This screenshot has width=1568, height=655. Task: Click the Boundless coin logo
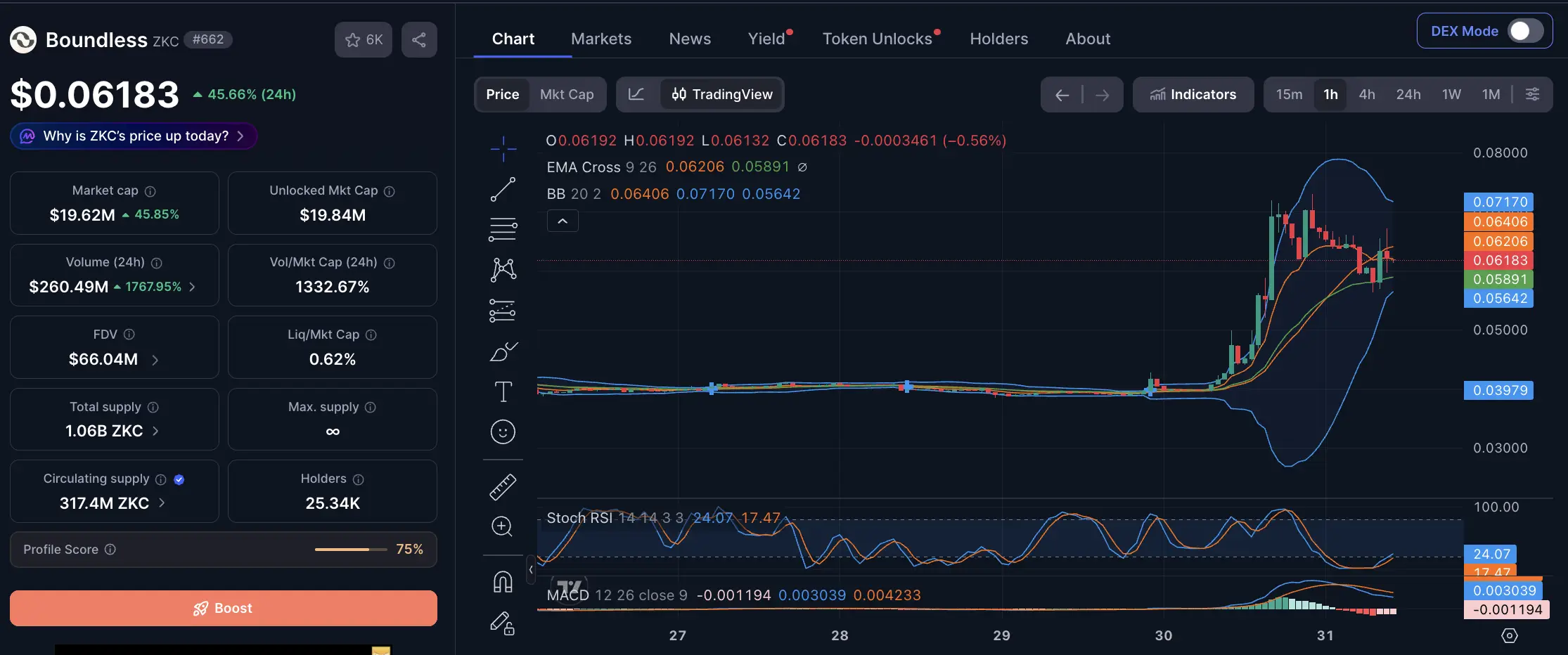[x=23, y=39]
